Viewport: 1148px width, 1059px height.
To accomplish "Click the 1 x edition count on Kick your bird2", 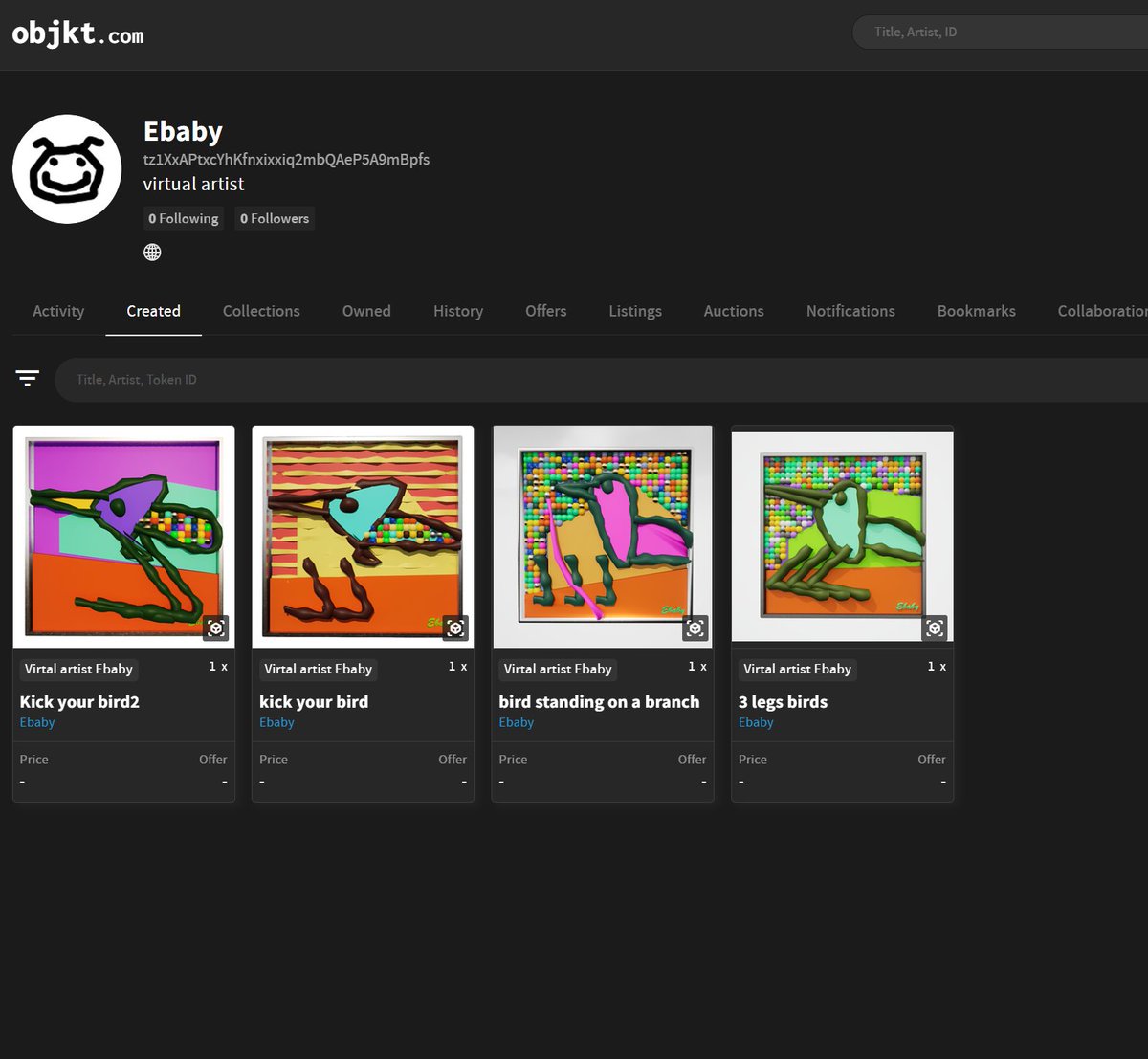I will point(218,667).
